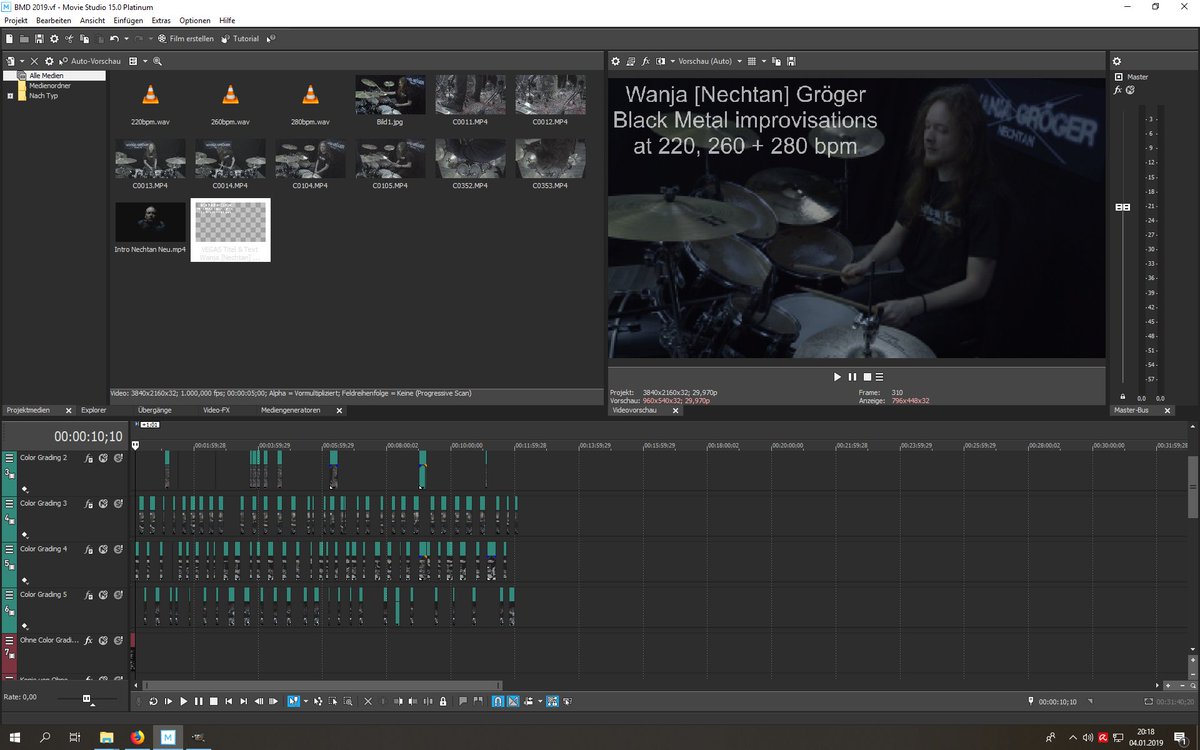Viewport: 1200px width, 750px height.
Task: Click copy snapshot to clipboard icon
Action: pos(777,61)
